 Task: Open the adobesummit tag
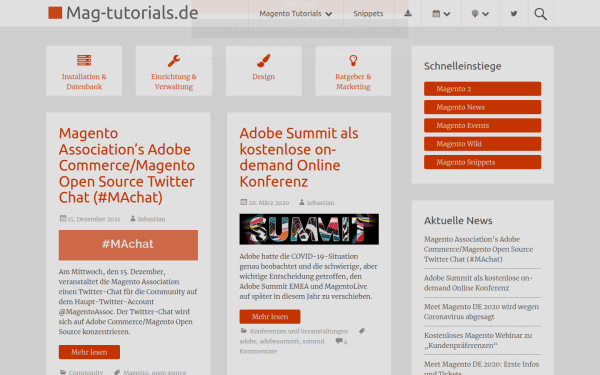(x=279, y=341)
